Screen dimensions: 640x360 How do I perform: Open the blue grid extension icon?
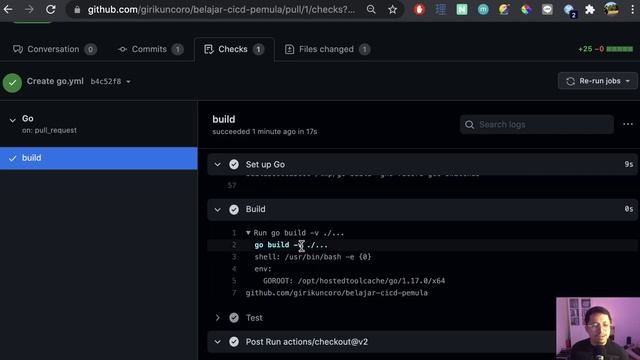[x=441, y=9]
